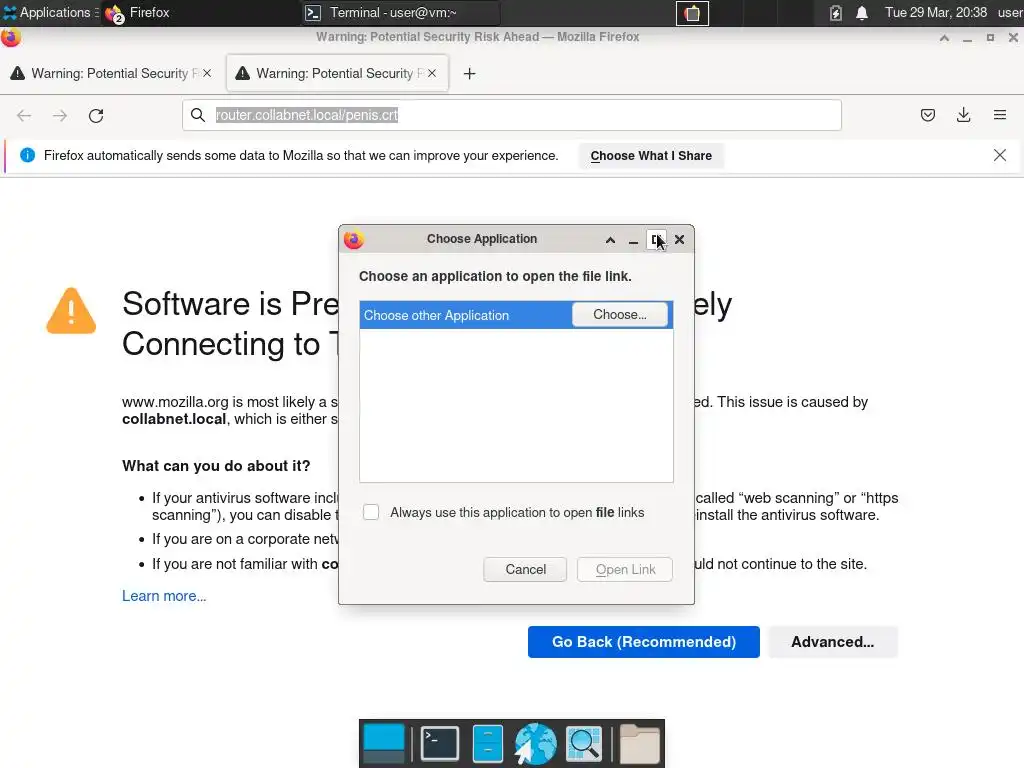Switch to the first Warning: Potential Security tab
This screenshot has width=1024, height=768.
coord(111,73)
